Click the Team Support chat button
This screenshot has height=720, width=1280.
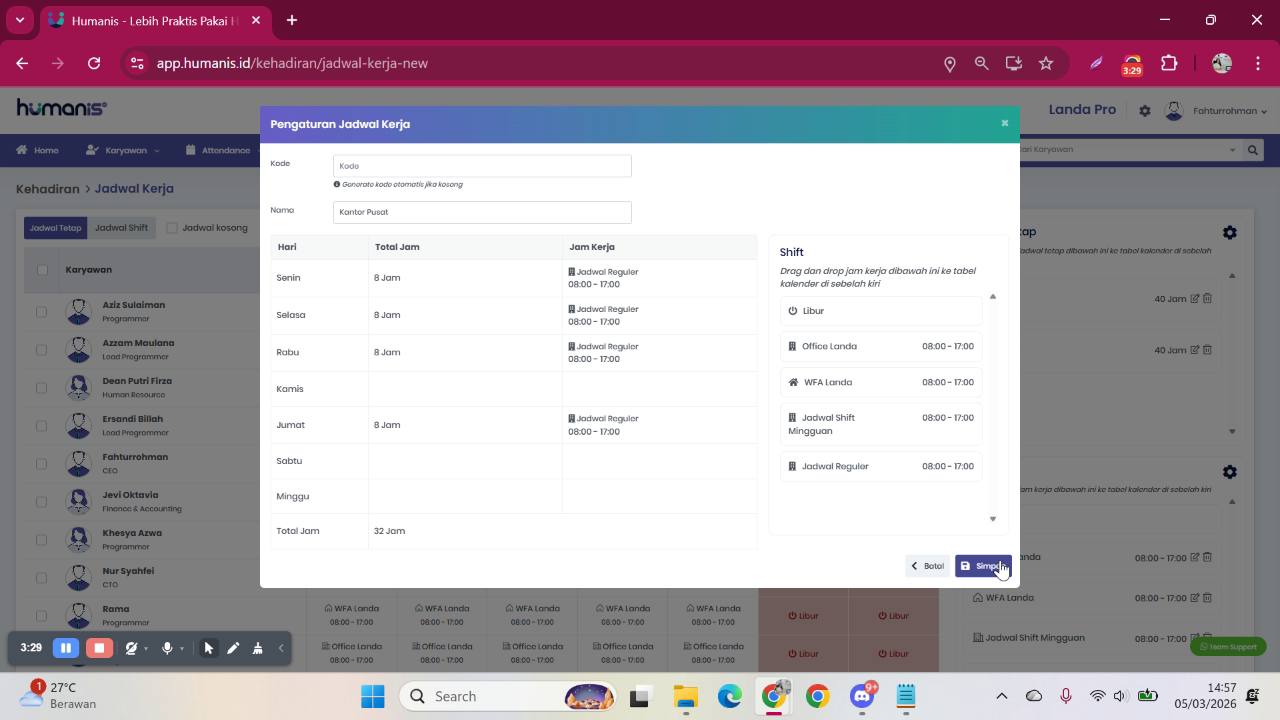pyautogui.click(x=1228, y=647)
